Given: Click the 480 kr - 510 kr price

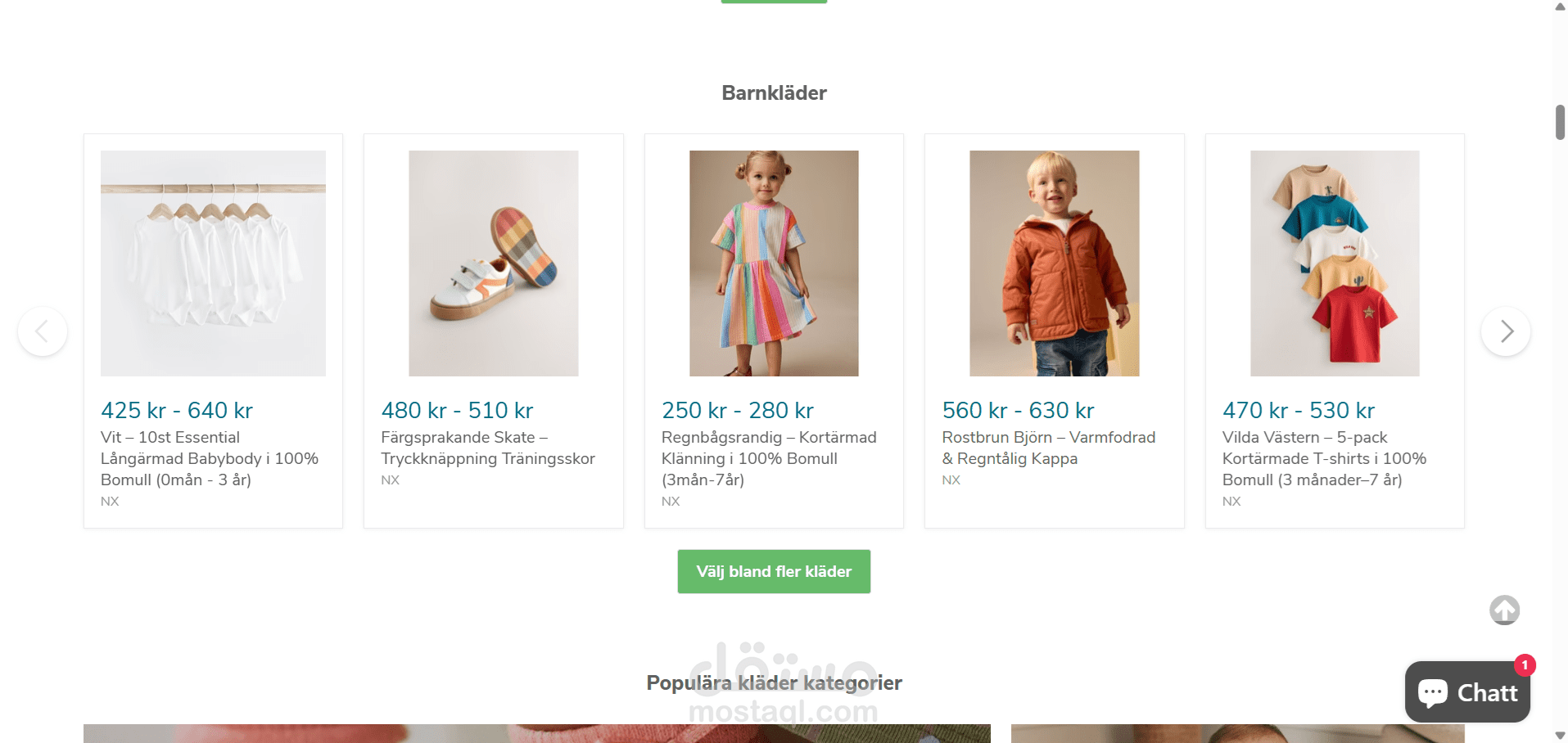Looking at the screenshot, I should tap(457, 410).
